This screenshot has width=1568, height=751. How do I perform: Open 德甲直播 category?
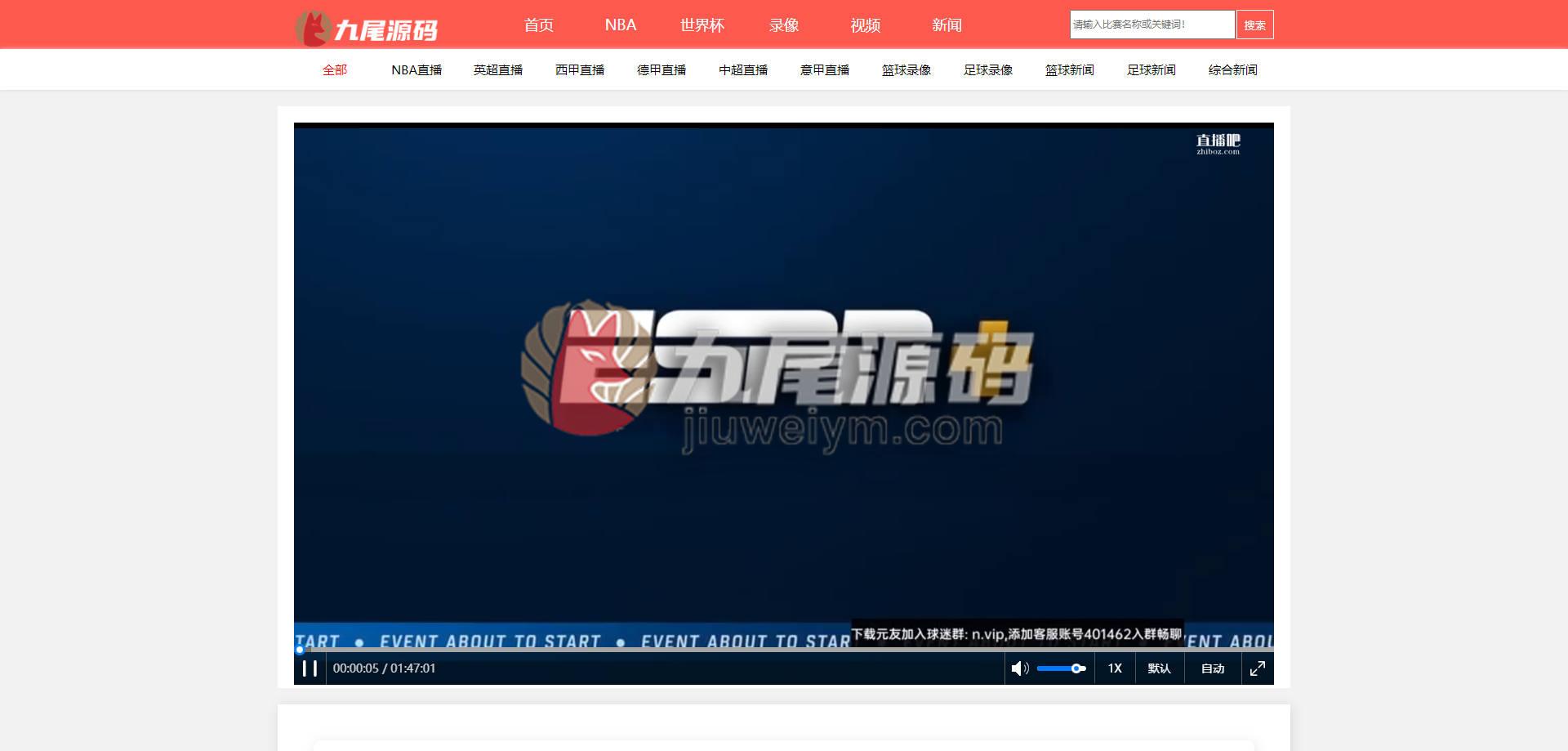click(661, 70)
